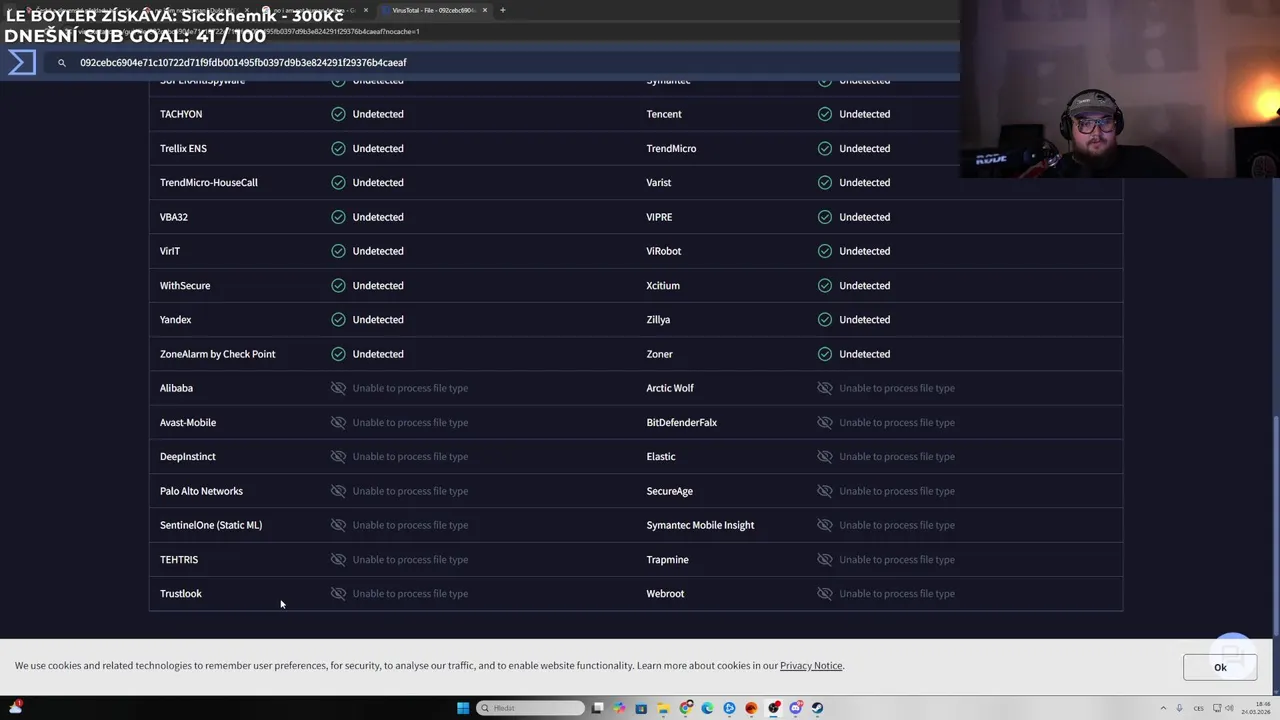
Task: Select the SentinelOne (Static ML) vendor name
Action: pyautogui.click(x=211, y=525)
